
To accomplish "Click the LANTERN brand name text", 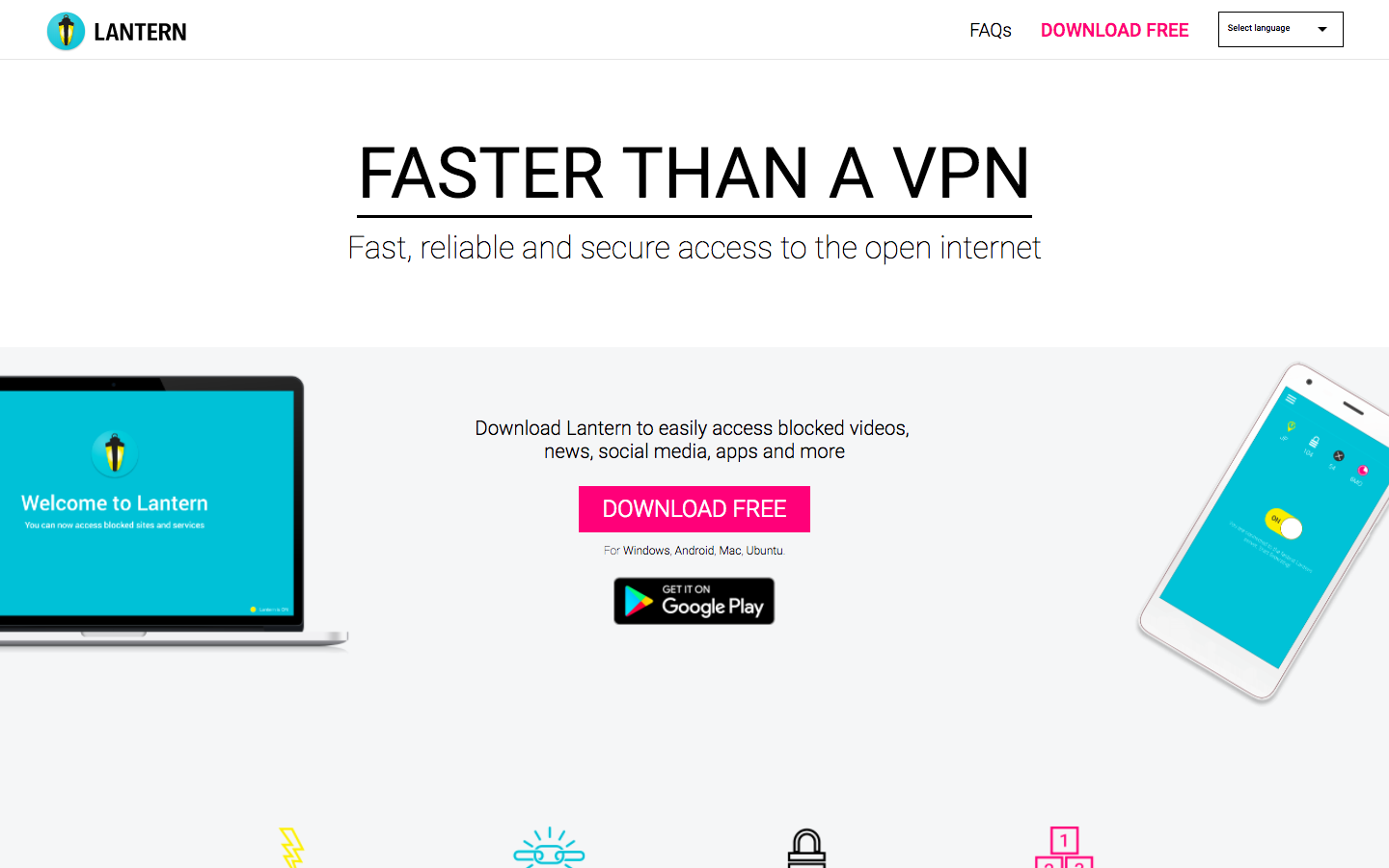I will pyautogui.click(x=140, y=32).
